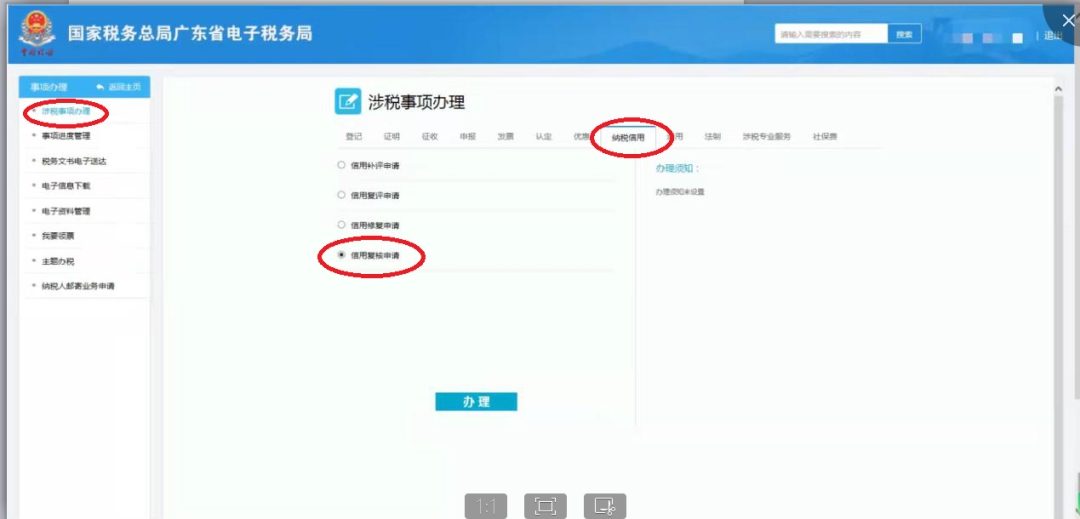Close the image viewer with the X
This screenshot has width=1080, height=519.
coord(1068,20)
